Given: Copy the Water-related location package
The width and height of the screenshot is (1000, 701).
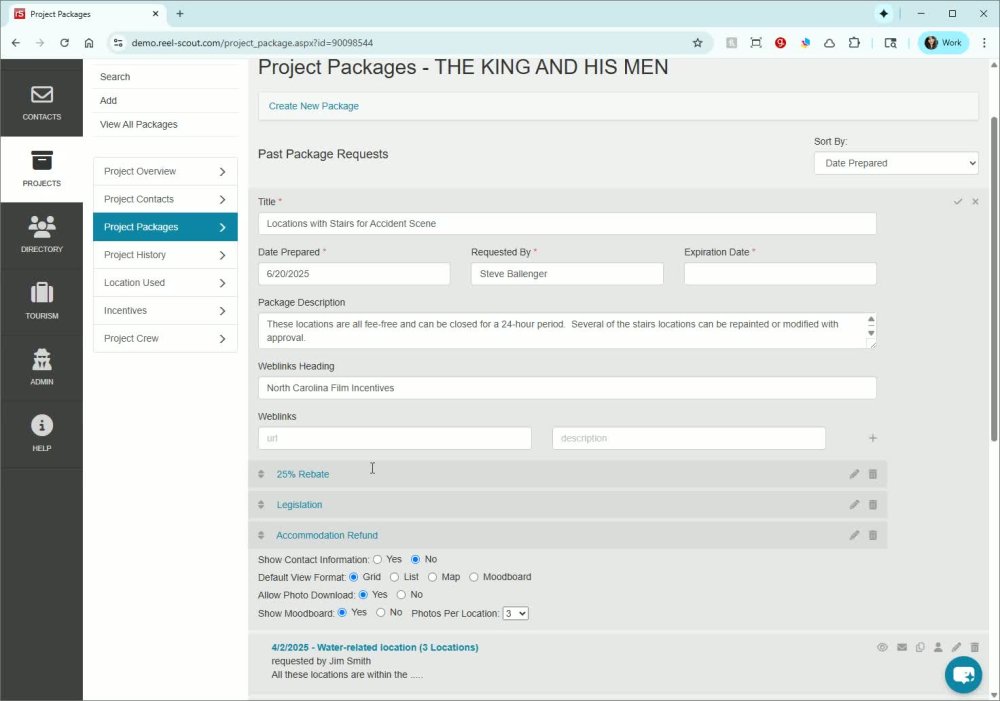Looking at the screenshot, I should (x=920, y=647).
